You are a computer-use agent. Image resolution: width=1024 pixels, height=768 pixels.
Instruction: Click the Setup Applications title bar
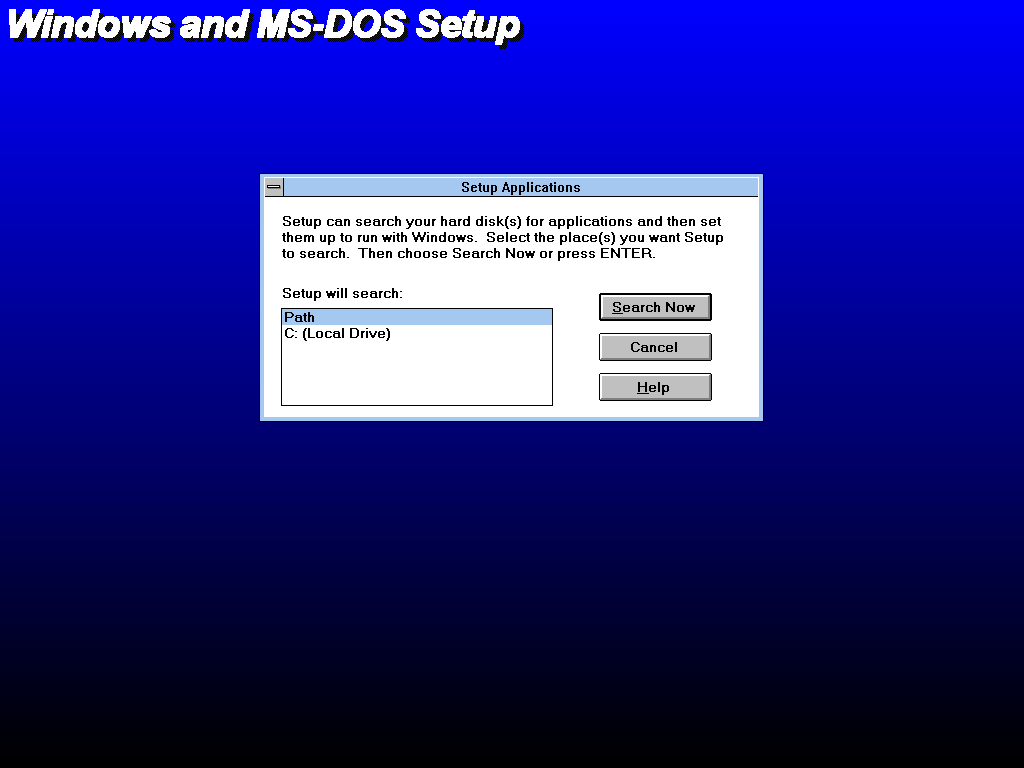pyautogui.click(x=520, y=187)
